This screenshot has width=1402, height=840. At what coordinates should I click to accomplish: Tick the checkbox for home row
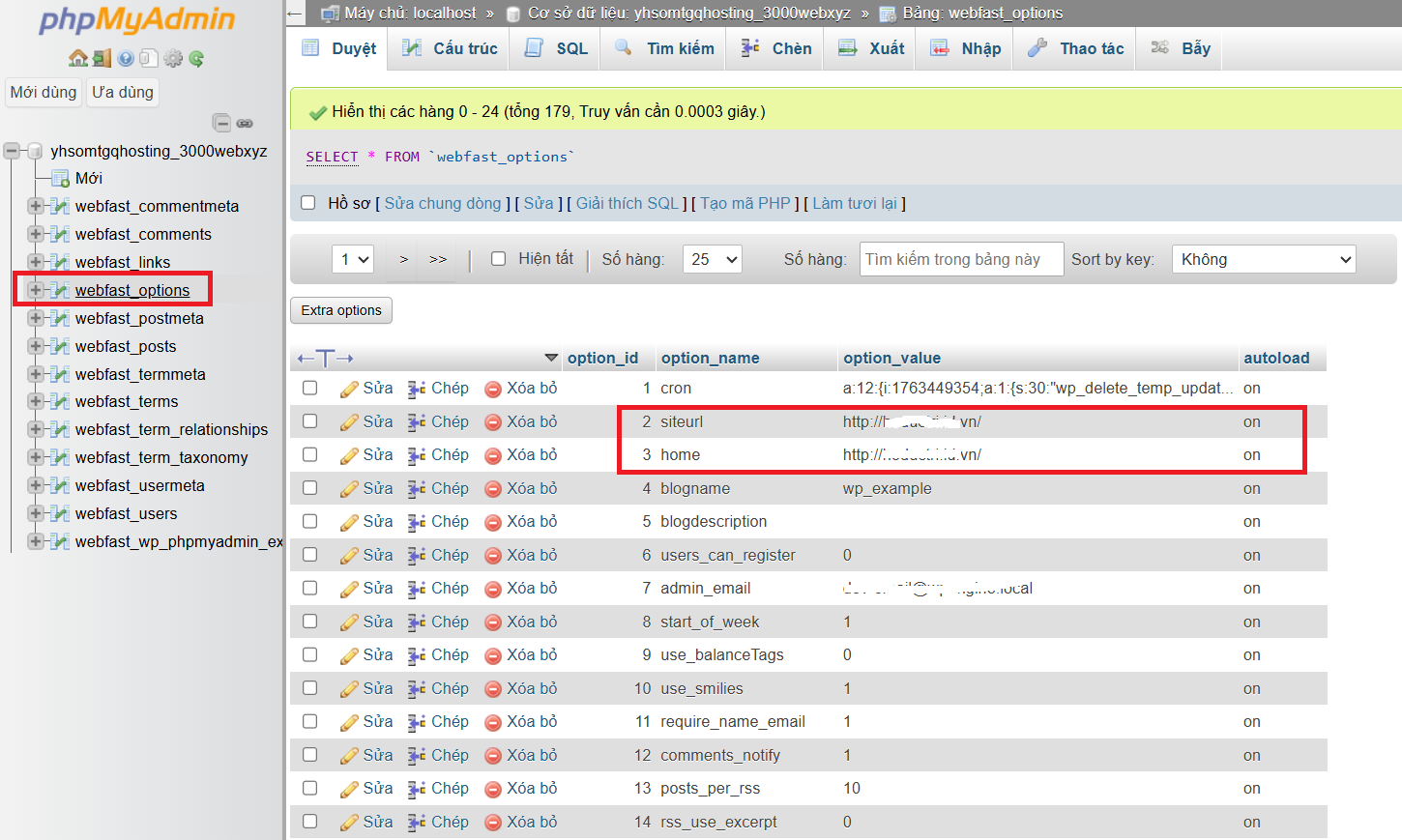pos(309,454)
